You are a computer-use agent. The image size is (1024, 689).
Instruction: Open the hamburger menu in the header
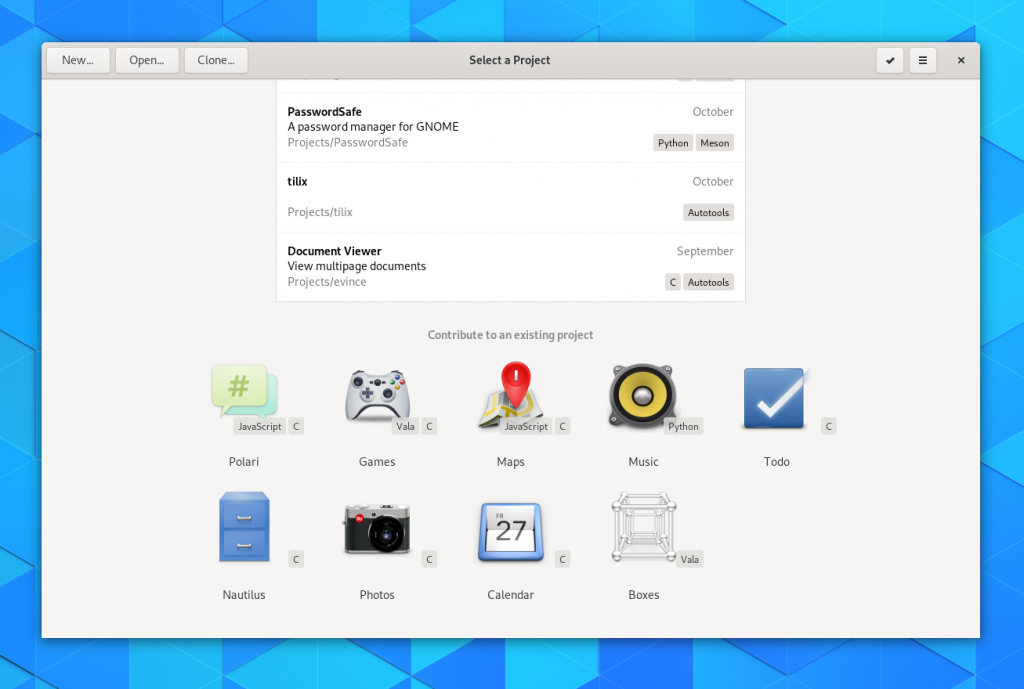point(923,60)
